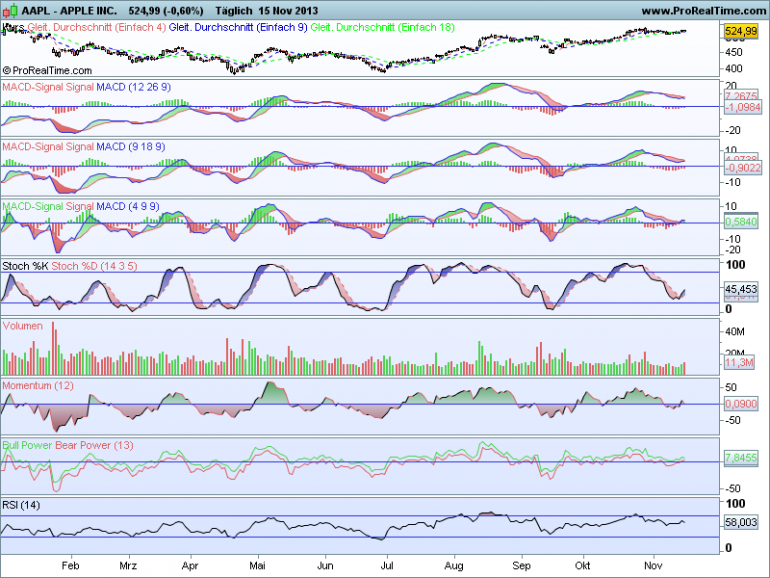Click the RSI (14) panel label

[x=21, y=505]
